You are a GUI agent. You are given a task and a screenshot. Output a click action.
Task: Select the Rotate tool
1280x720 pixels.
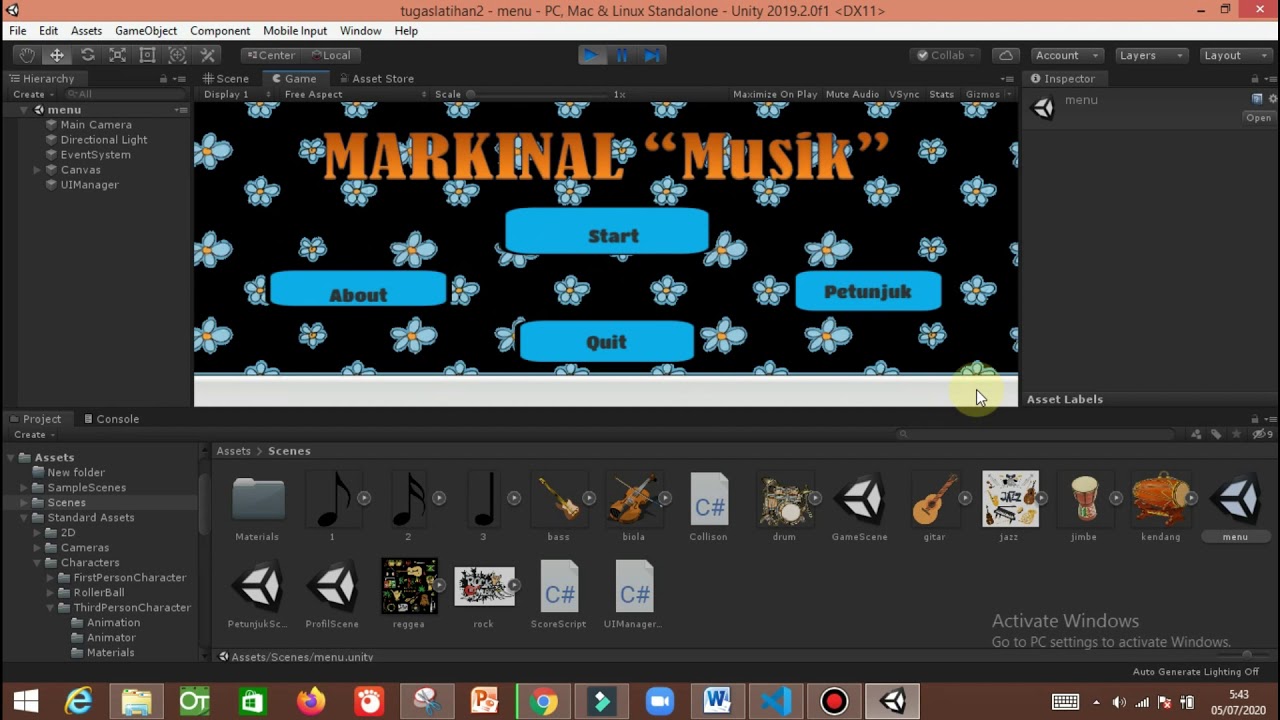(87, 55)
